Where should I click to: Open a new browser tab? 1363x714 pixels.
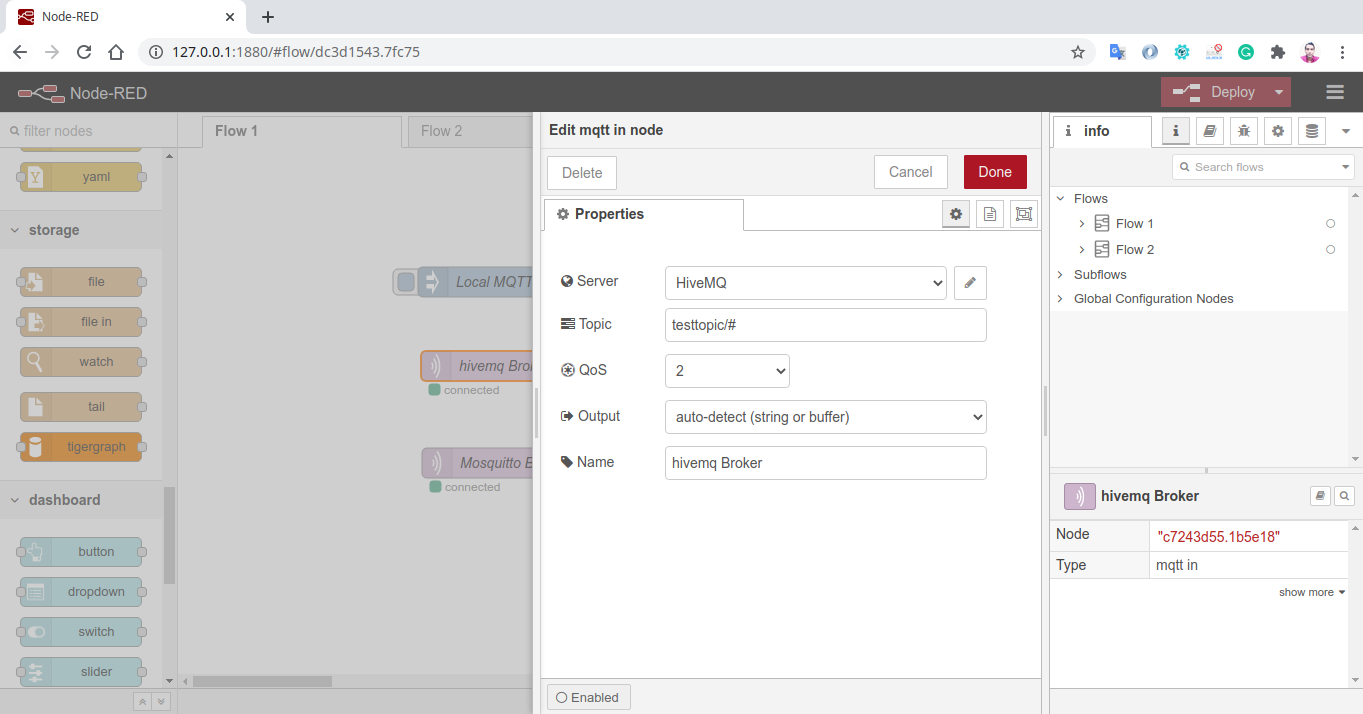[x=267, y=17]
